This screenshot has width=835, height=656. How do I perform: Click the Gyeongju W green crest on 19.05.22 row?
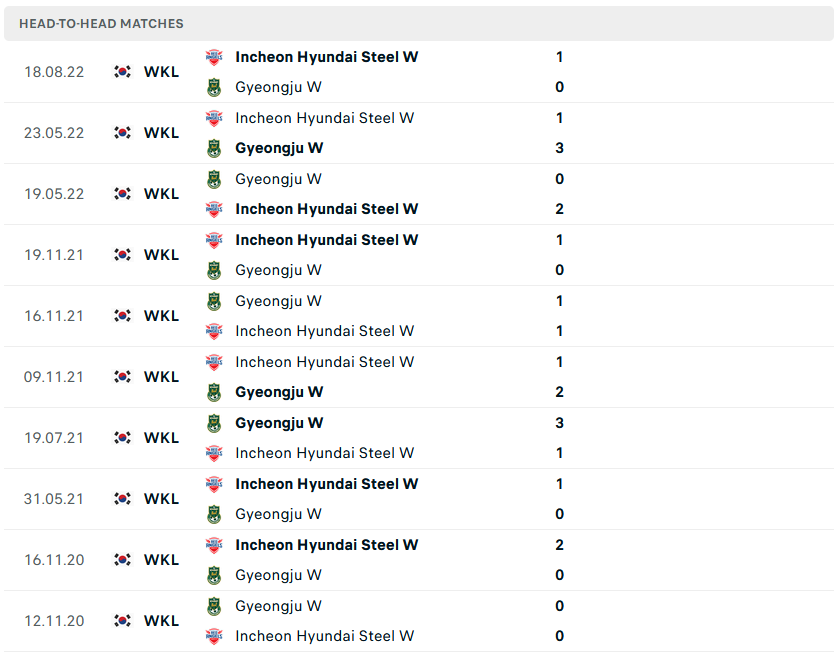(214, 178)
